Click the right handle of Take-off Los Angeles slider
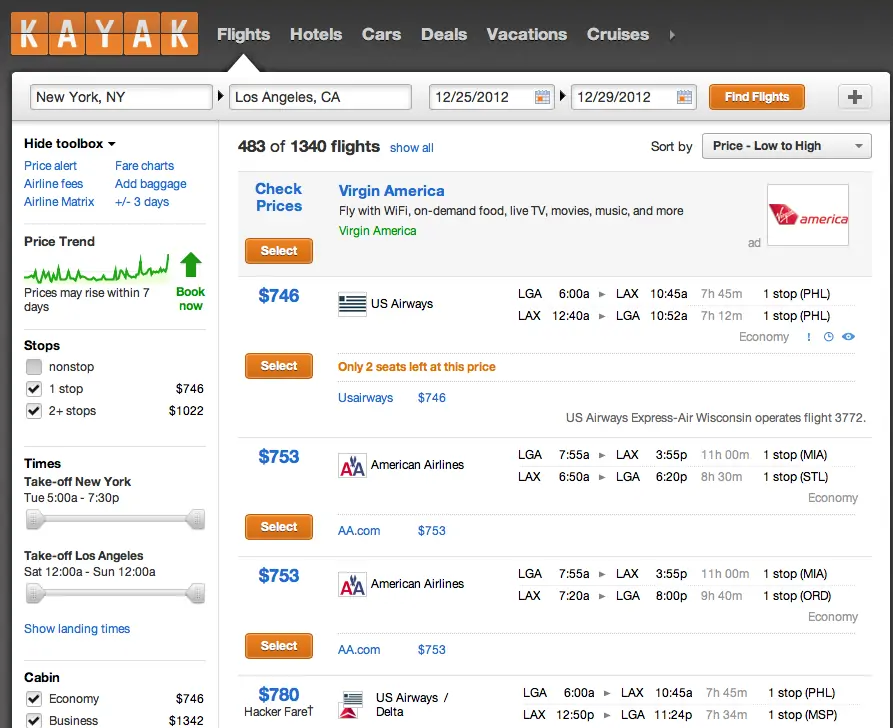Viewport: 893px width, 728px height. [196, 594]
